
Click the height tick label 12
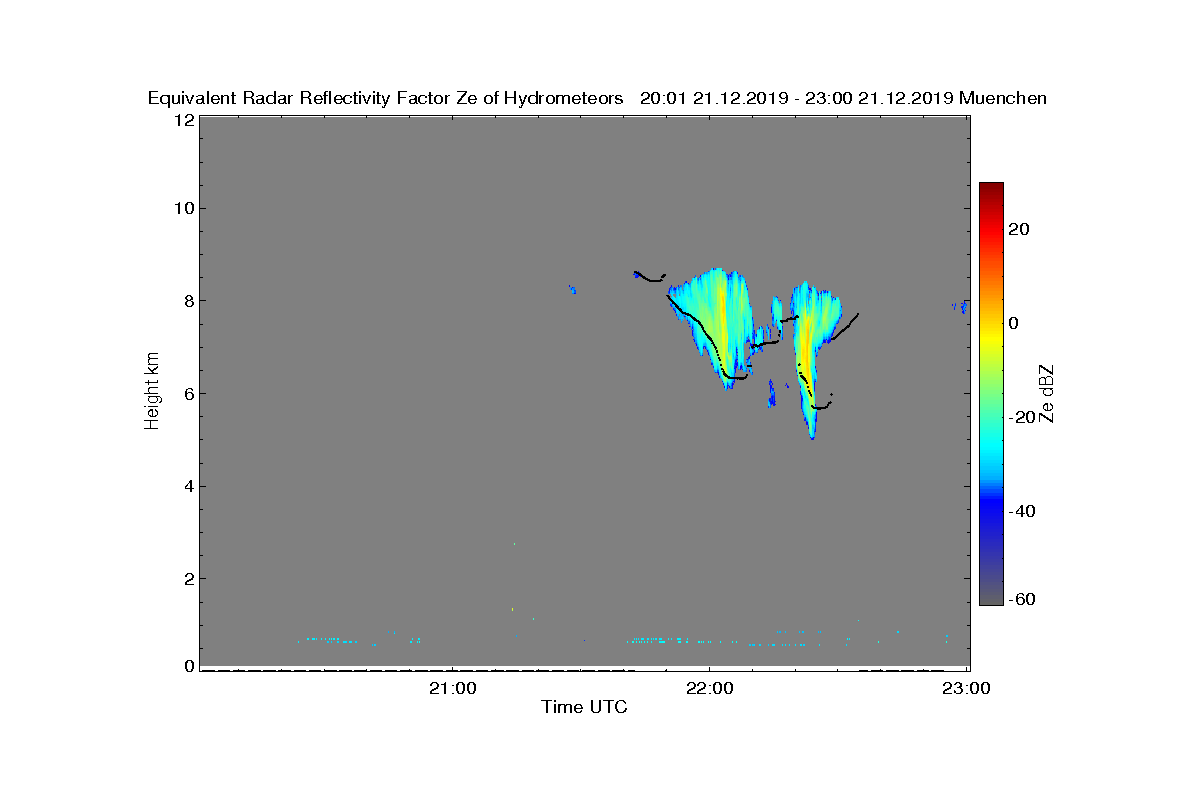(x=183, y=120)
